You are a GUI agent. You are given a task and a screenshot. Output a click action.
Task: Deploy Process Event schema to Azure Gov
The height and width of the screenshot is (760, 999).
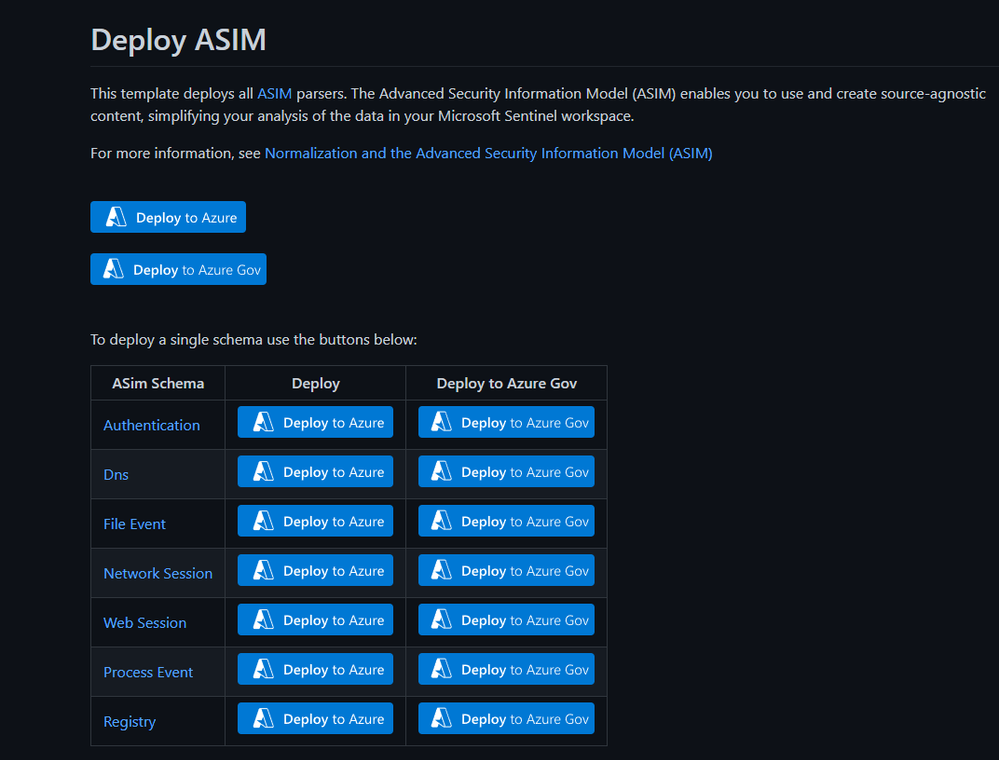(507, 669)
